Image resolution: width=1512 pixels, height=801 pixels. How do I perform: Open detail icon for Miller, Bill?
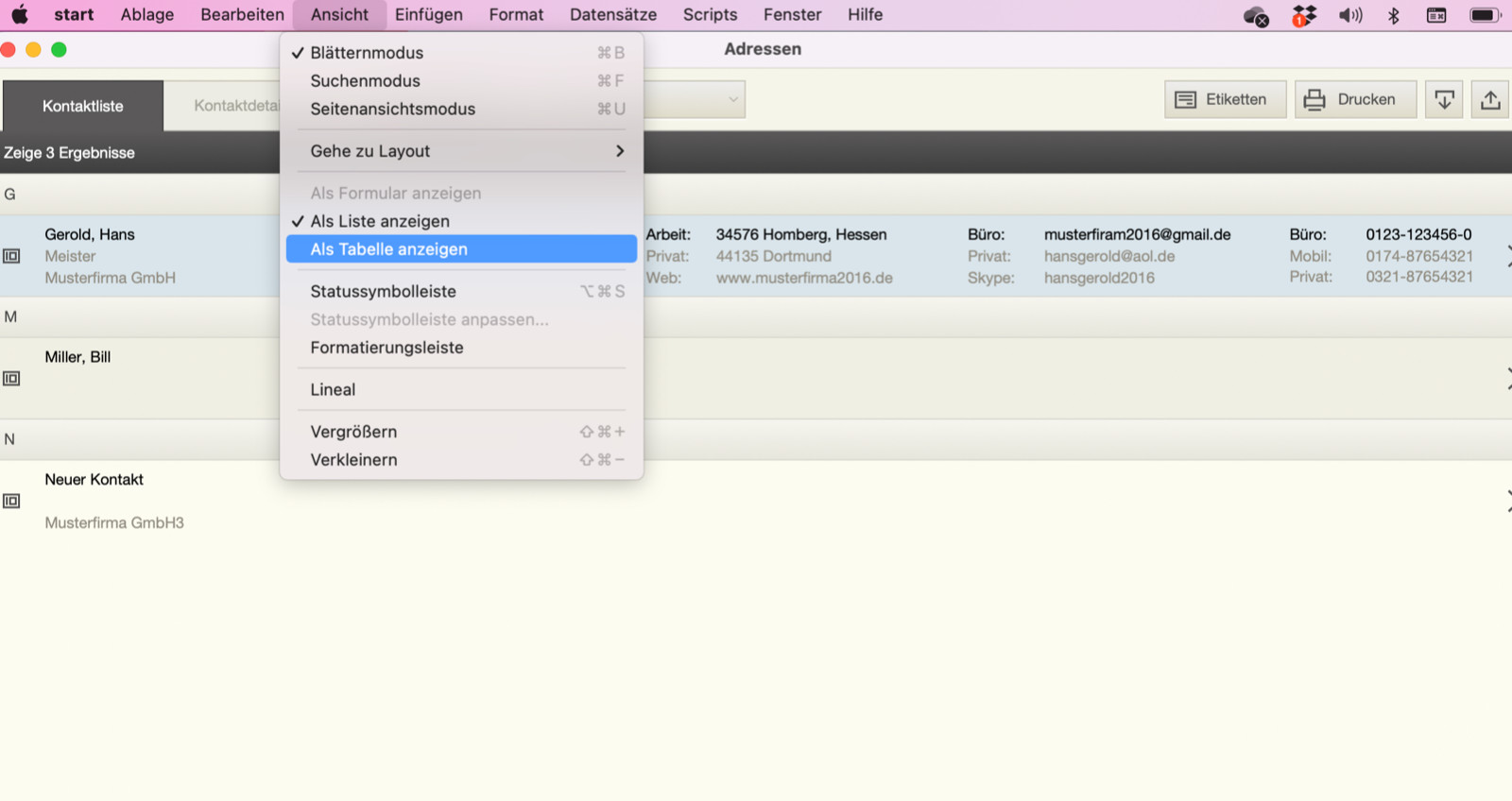[x=11, y=379]
